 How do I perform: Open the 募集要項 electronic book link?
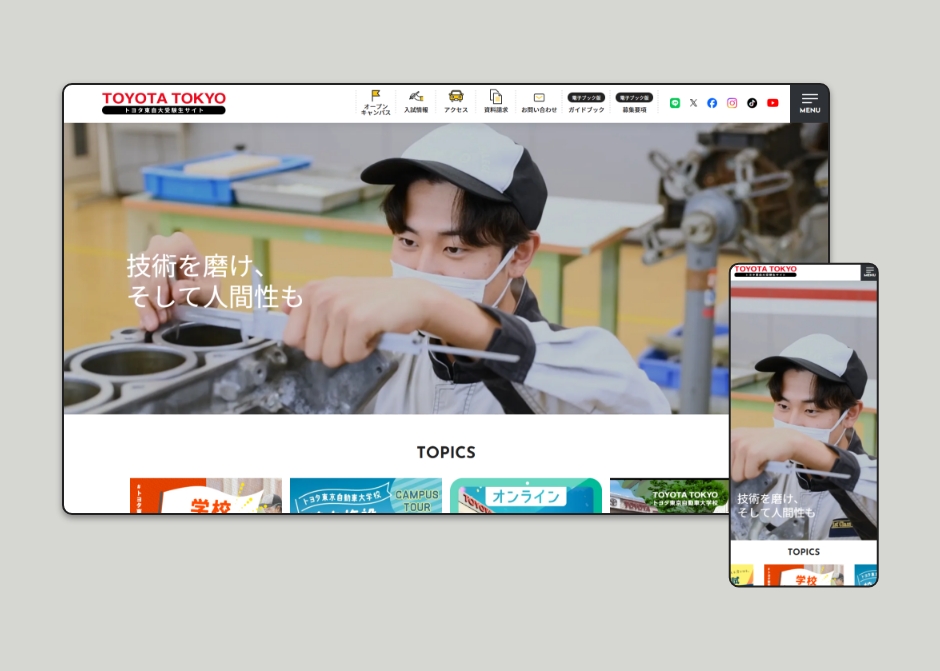pyautogui.click(x=634, y=103)
